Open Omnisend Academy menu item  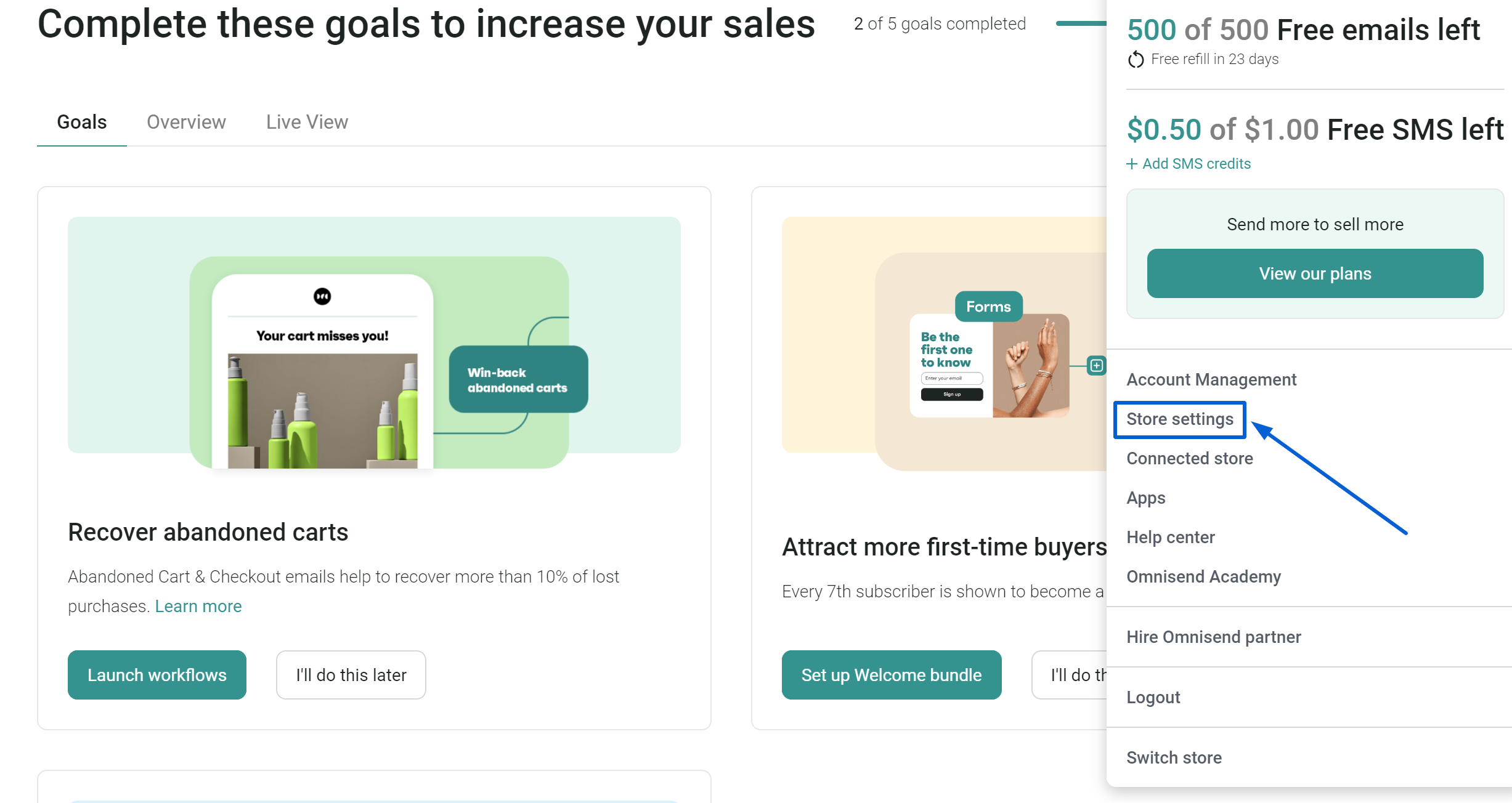tap(1204, 577)
